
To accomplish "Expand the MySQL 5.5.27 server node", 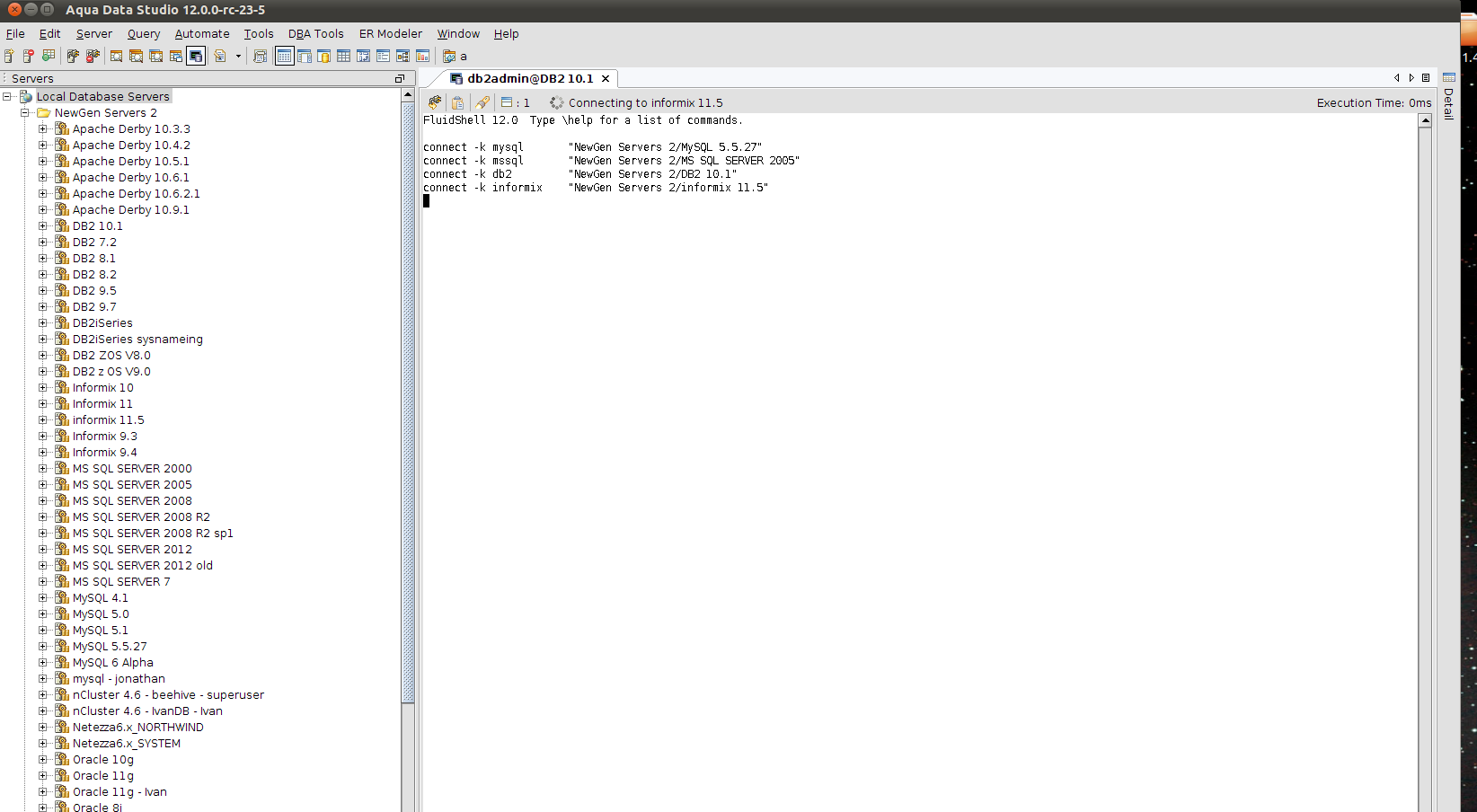I will [x=43, y=647].
